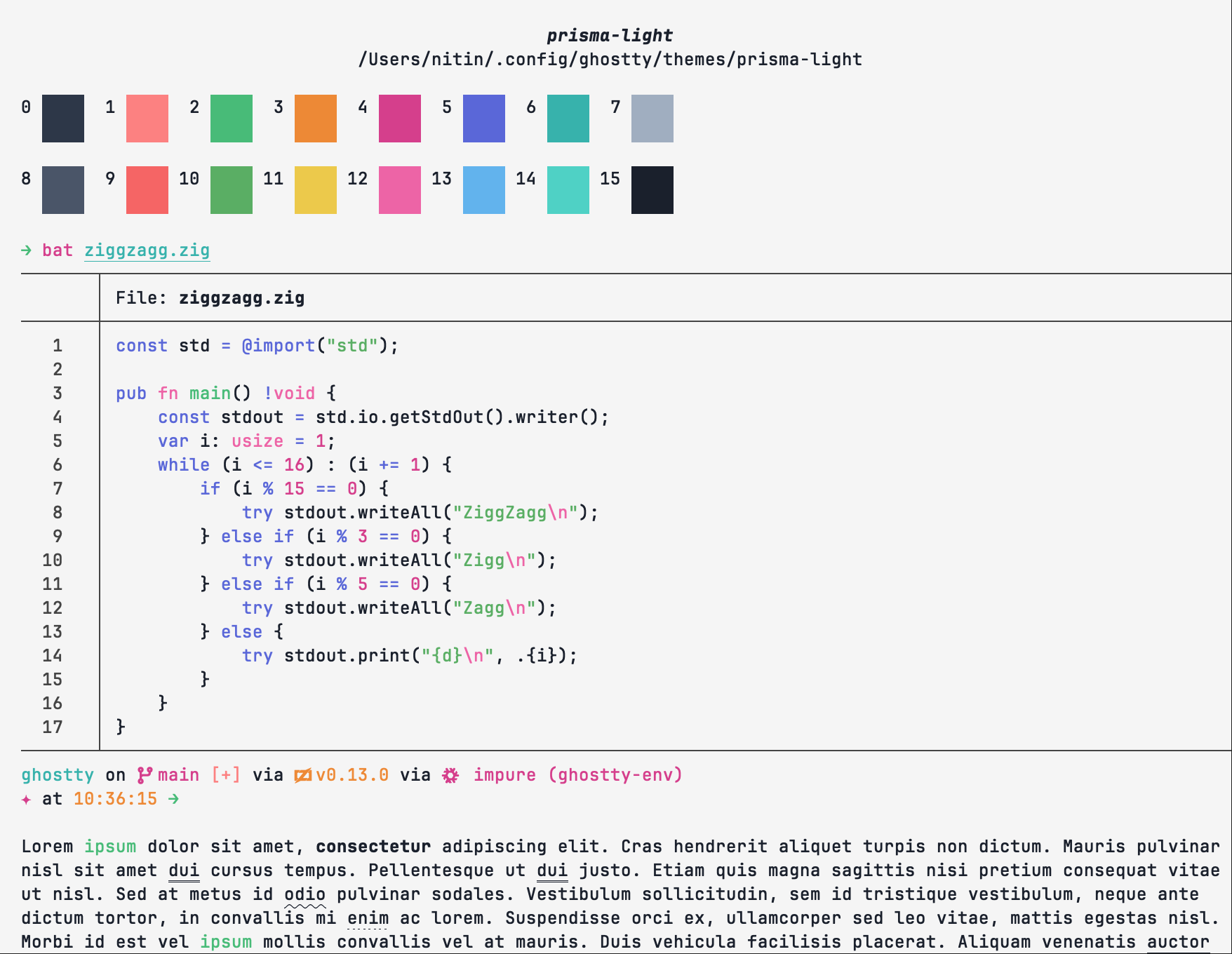Click line number 1 in gutter
This screenshot has width=1232, height=954.
58,346
